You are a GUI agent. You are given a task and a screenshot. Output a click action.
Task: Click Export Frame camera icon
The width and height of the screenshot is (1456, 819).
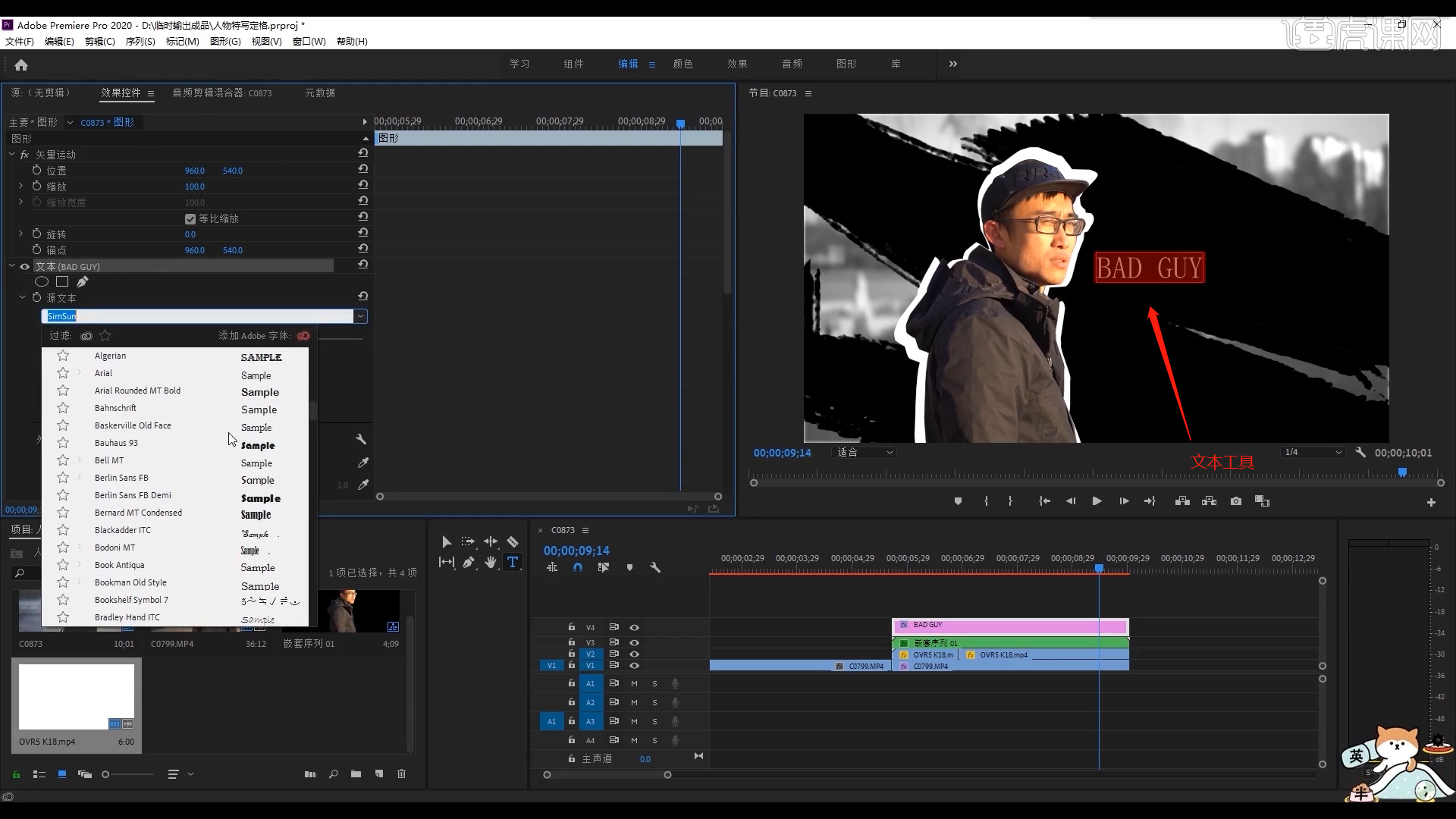tap(1236, 501)
